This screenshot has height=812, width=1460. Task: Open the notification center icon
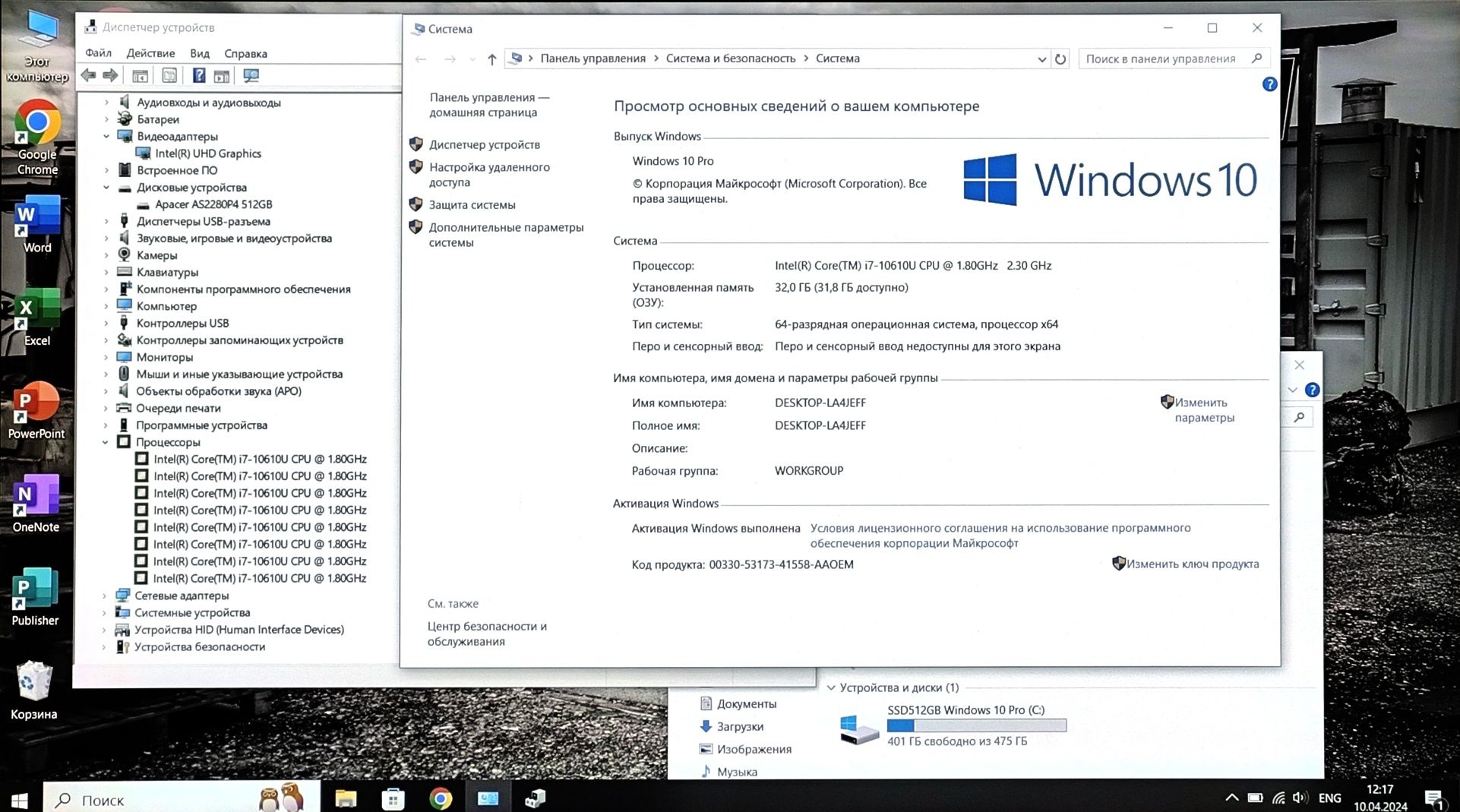[x=1434, y=799]
